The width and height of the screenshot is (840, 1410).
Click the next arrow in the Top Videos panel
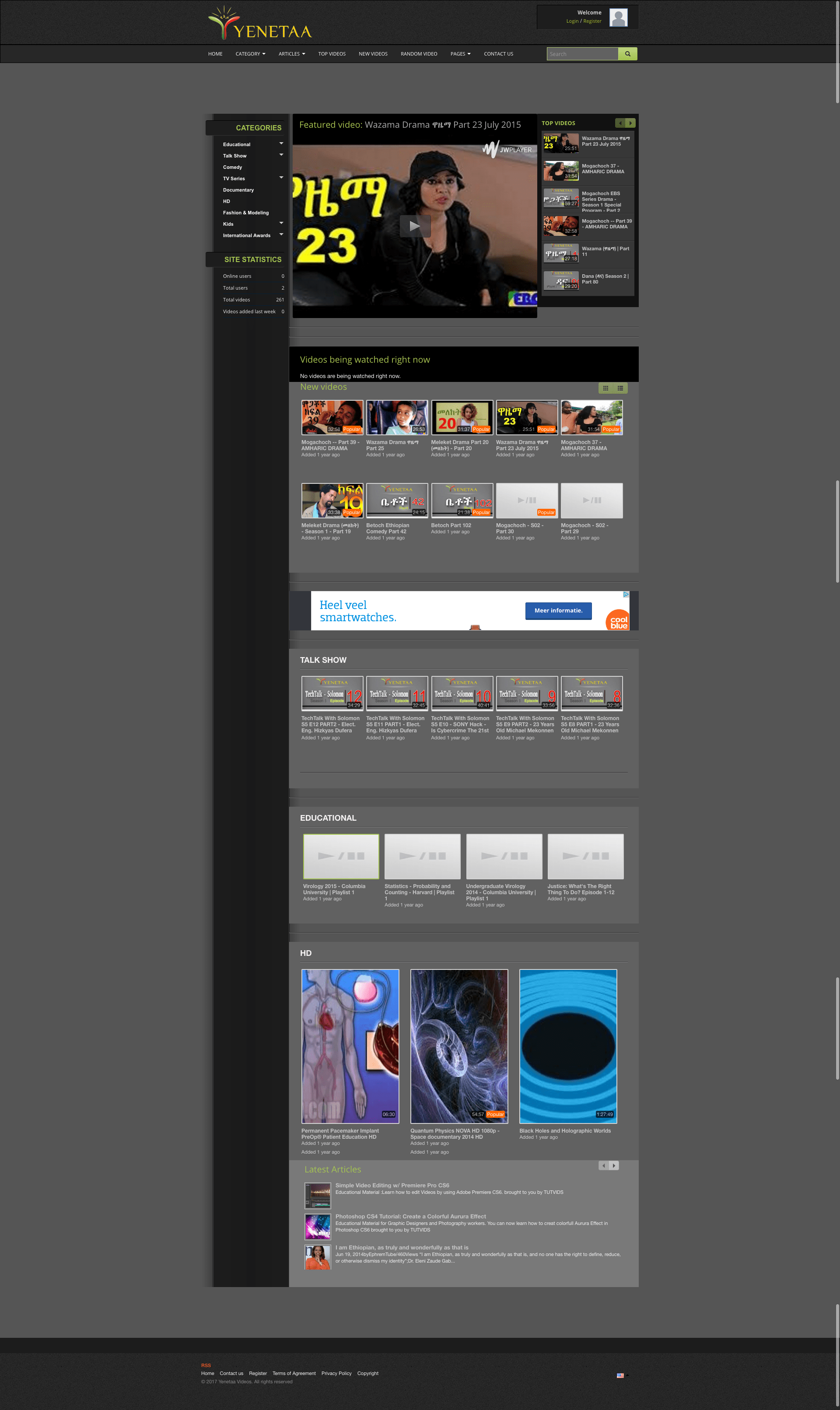tap(630, 123)
